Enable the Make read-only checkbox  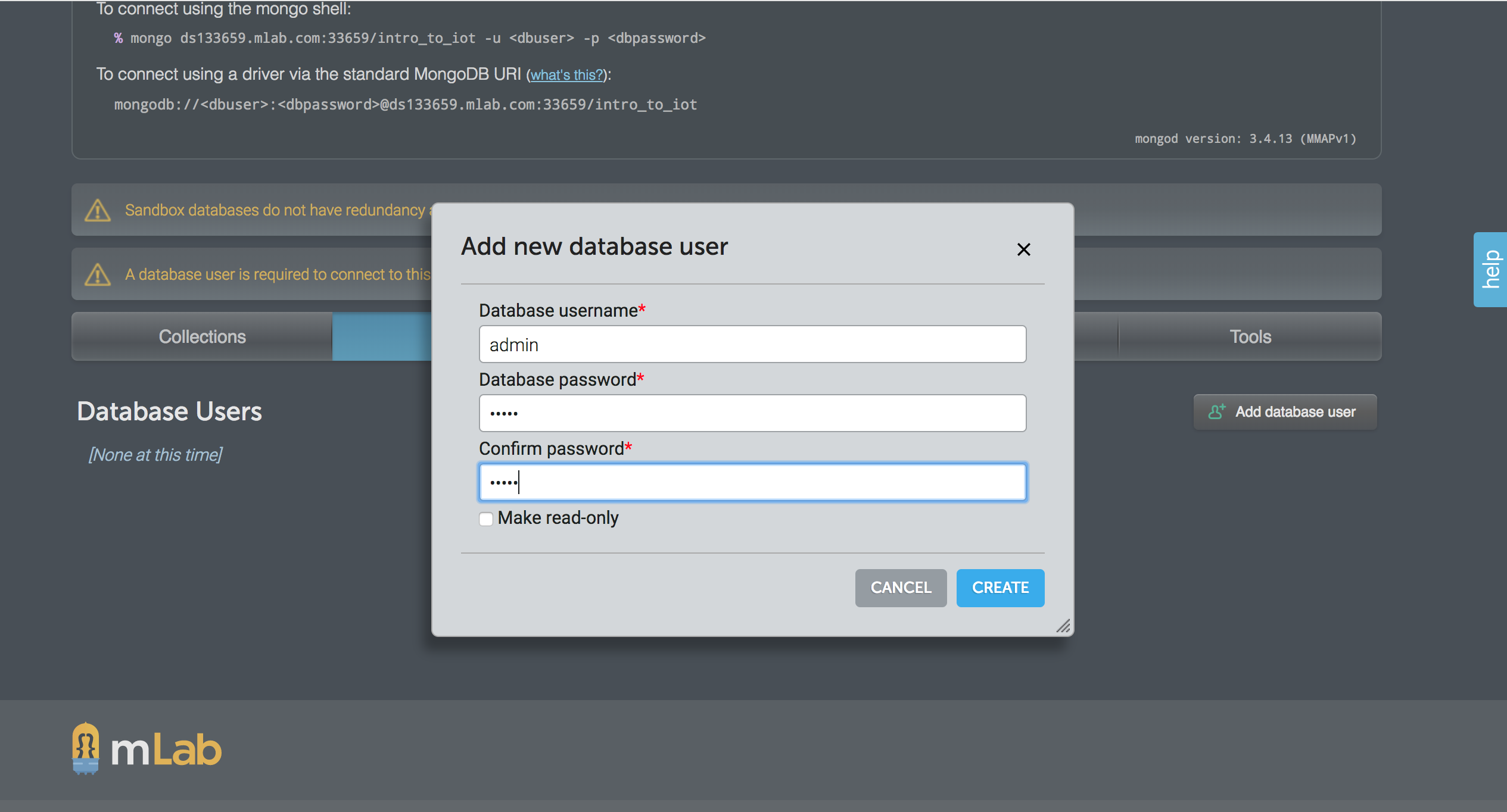point(486,519)
